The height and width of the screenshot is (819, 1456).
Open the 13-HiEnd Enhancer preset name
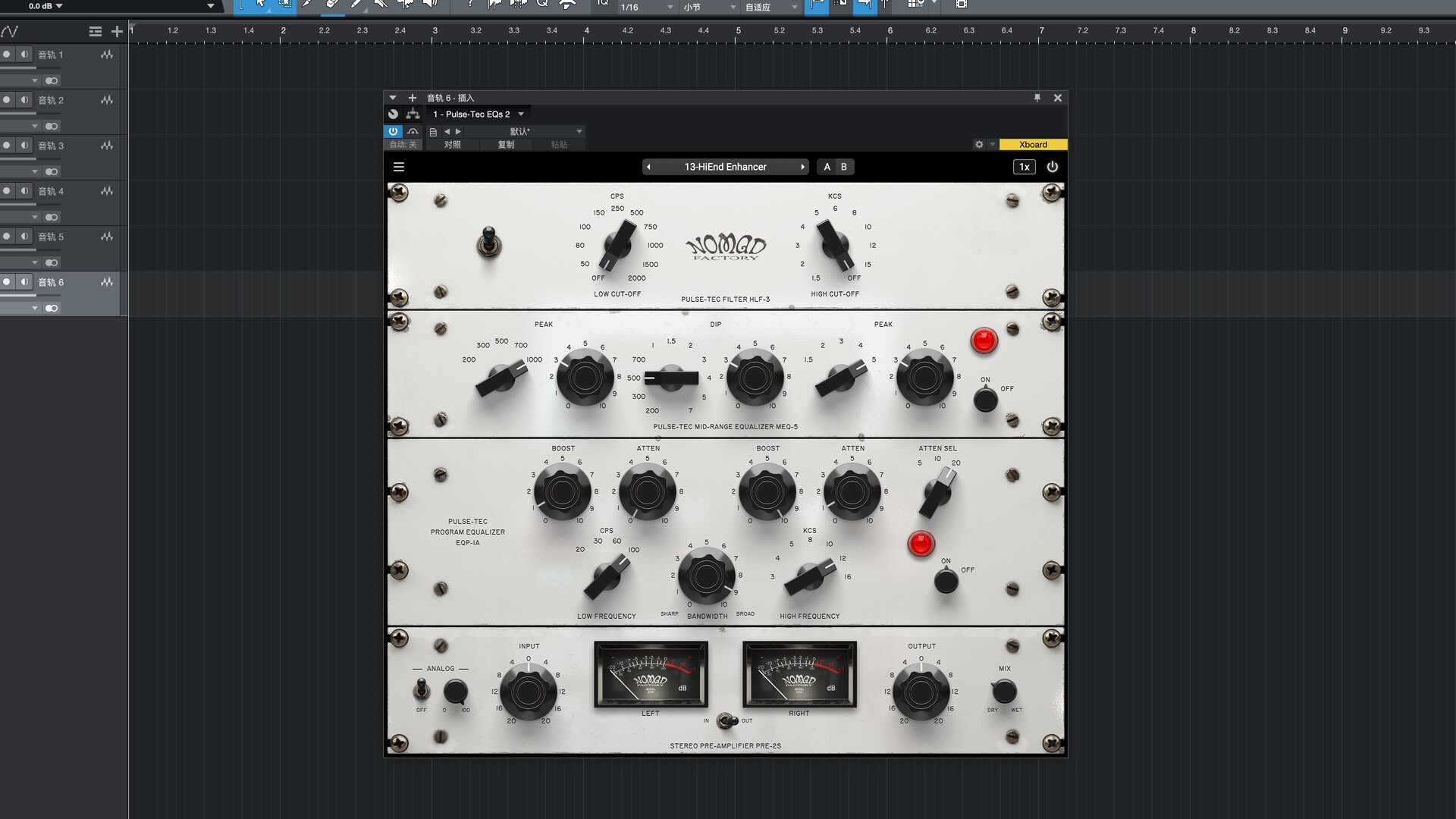click(725, 167)
